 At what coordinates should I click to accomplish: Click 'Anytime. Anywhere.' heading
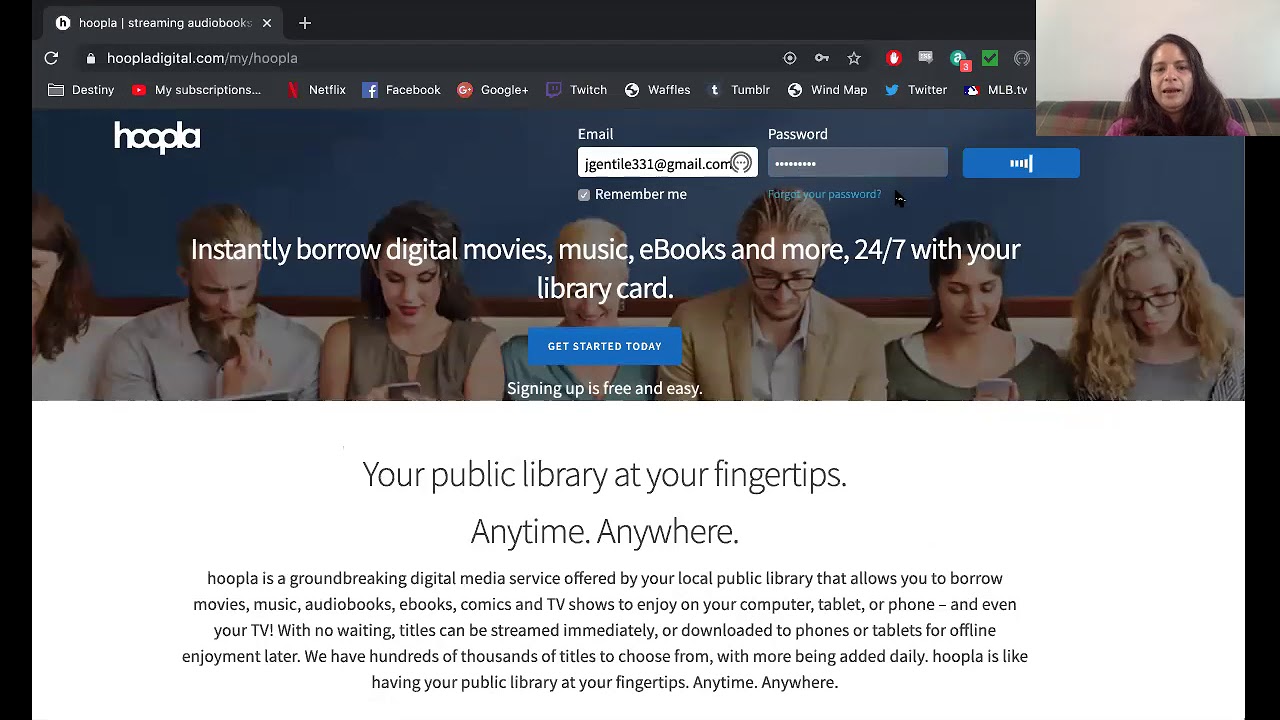605,531
